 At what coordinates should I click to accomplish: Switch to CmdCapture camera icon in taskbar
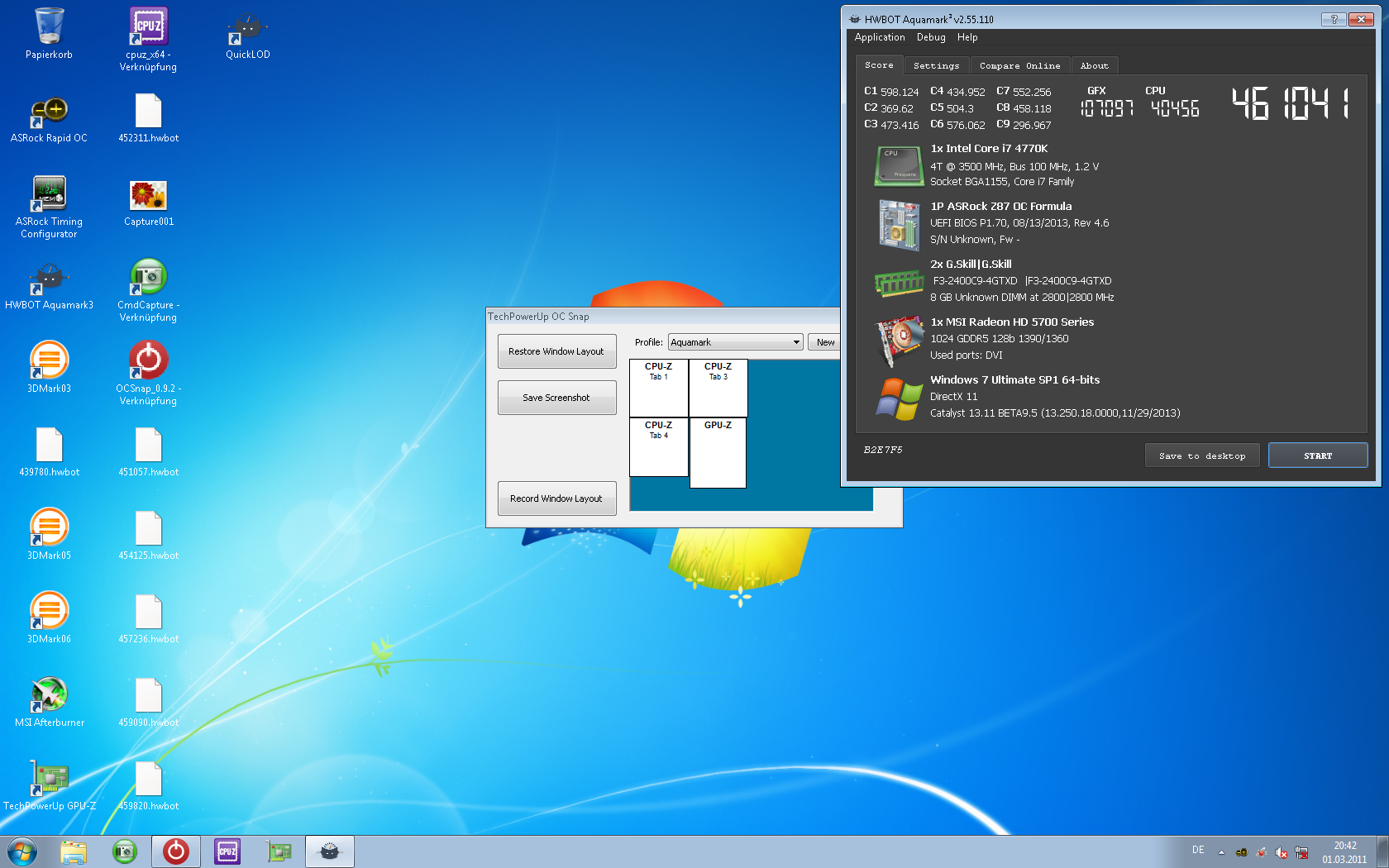[x=125, y=851]
